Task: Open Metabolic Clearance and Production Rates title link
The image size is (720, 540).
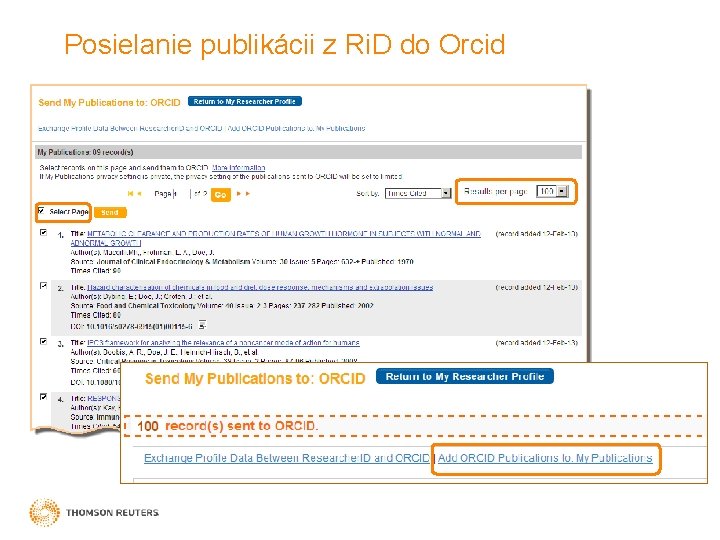Action: click(x=276, y=238)
